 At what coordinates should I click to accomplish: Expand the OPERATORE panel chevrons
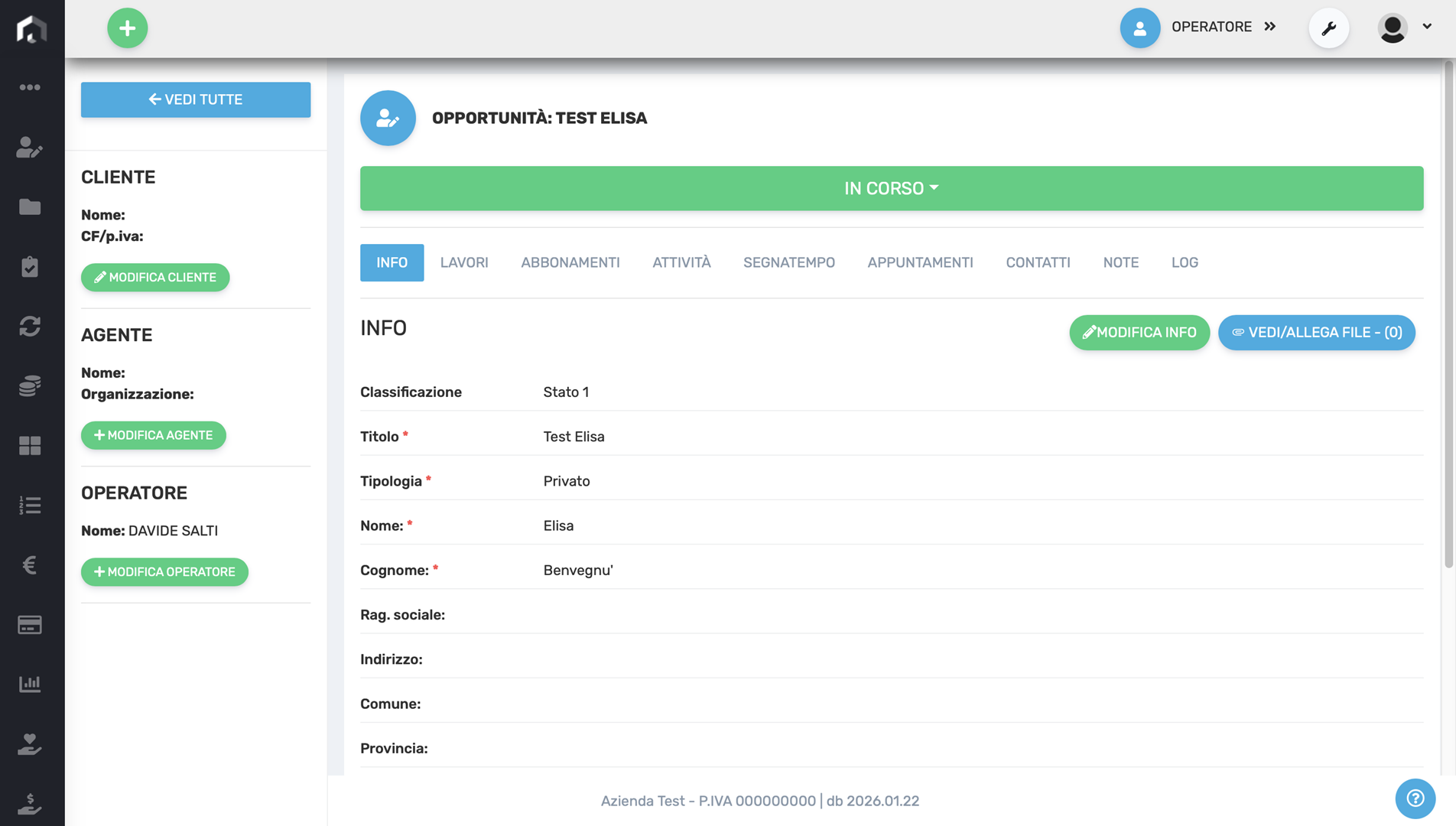pos(1270,27)
